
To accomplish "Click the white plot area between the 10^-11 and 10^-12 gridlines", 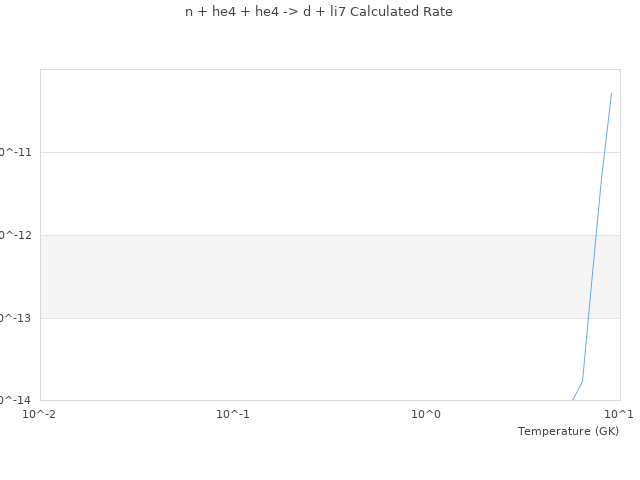I will tap(300, 193).
